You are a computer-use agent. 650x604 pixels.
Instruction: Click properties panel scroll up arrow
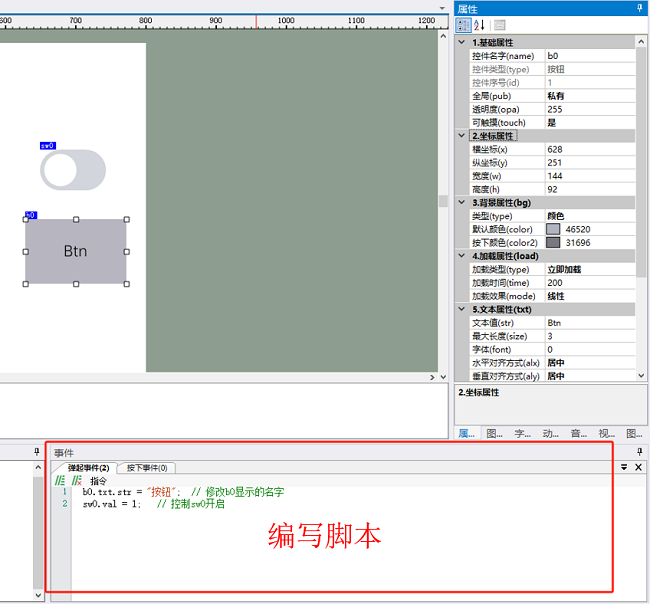(x=641, y=42)
